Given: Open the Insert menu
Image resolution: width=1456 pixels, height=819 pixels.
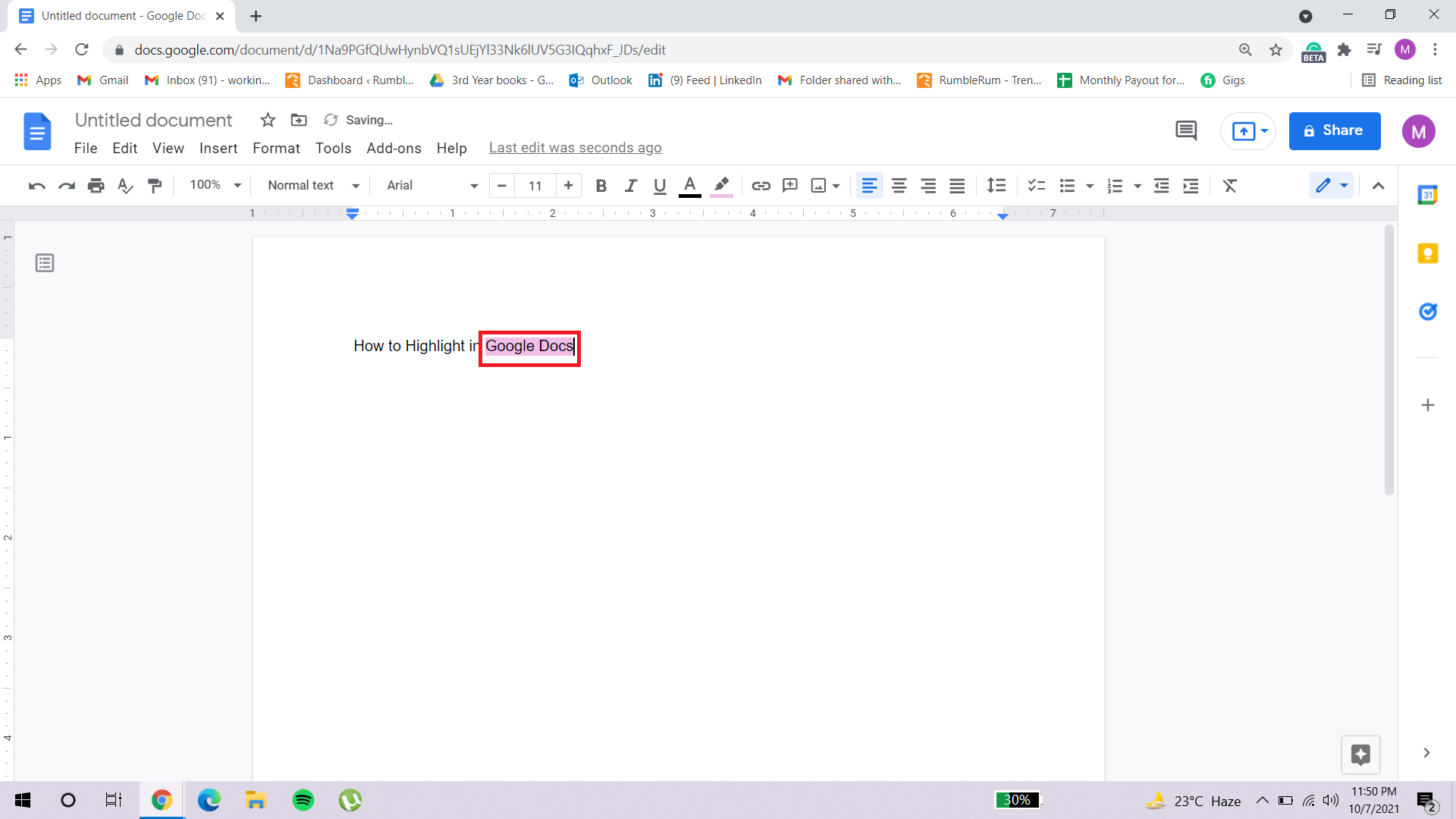Looking at the screenshot, I should (x=218, y=148).
